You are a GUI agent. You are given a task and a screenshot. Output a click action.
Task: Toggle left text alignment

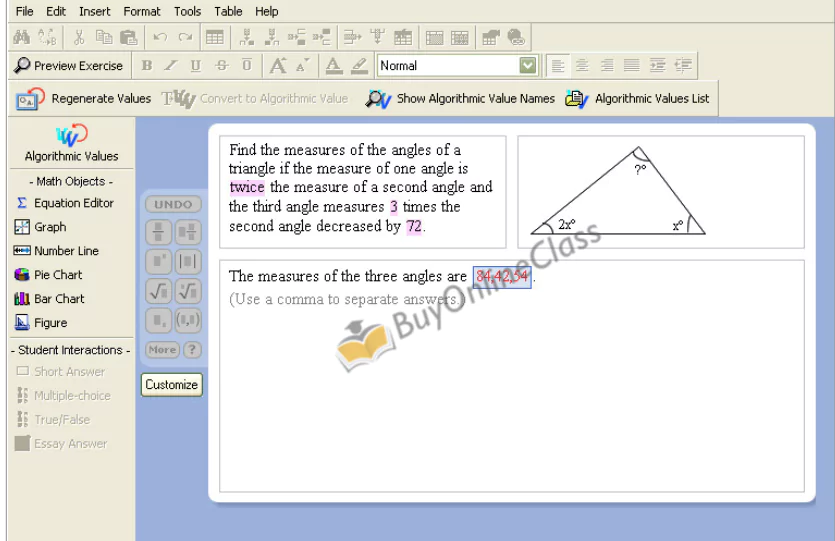tap(558, 66)
